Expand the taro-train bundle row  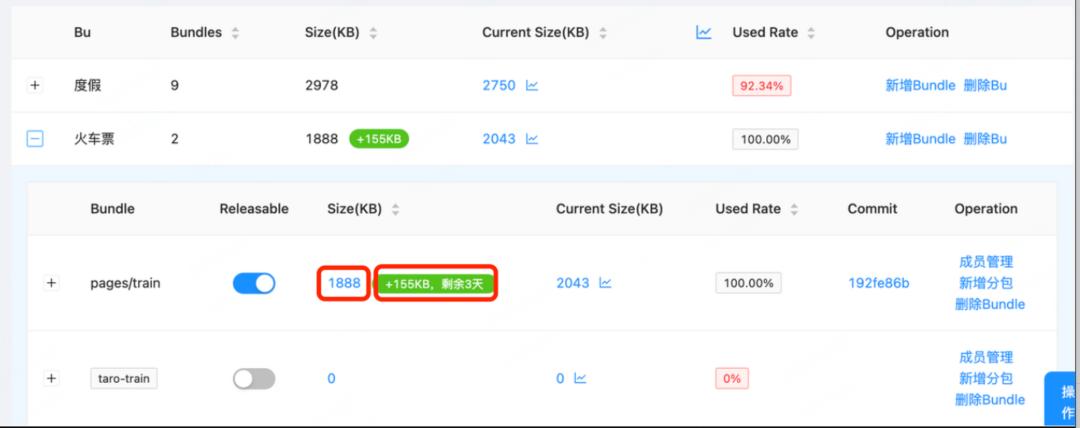(x=52, y=379)
